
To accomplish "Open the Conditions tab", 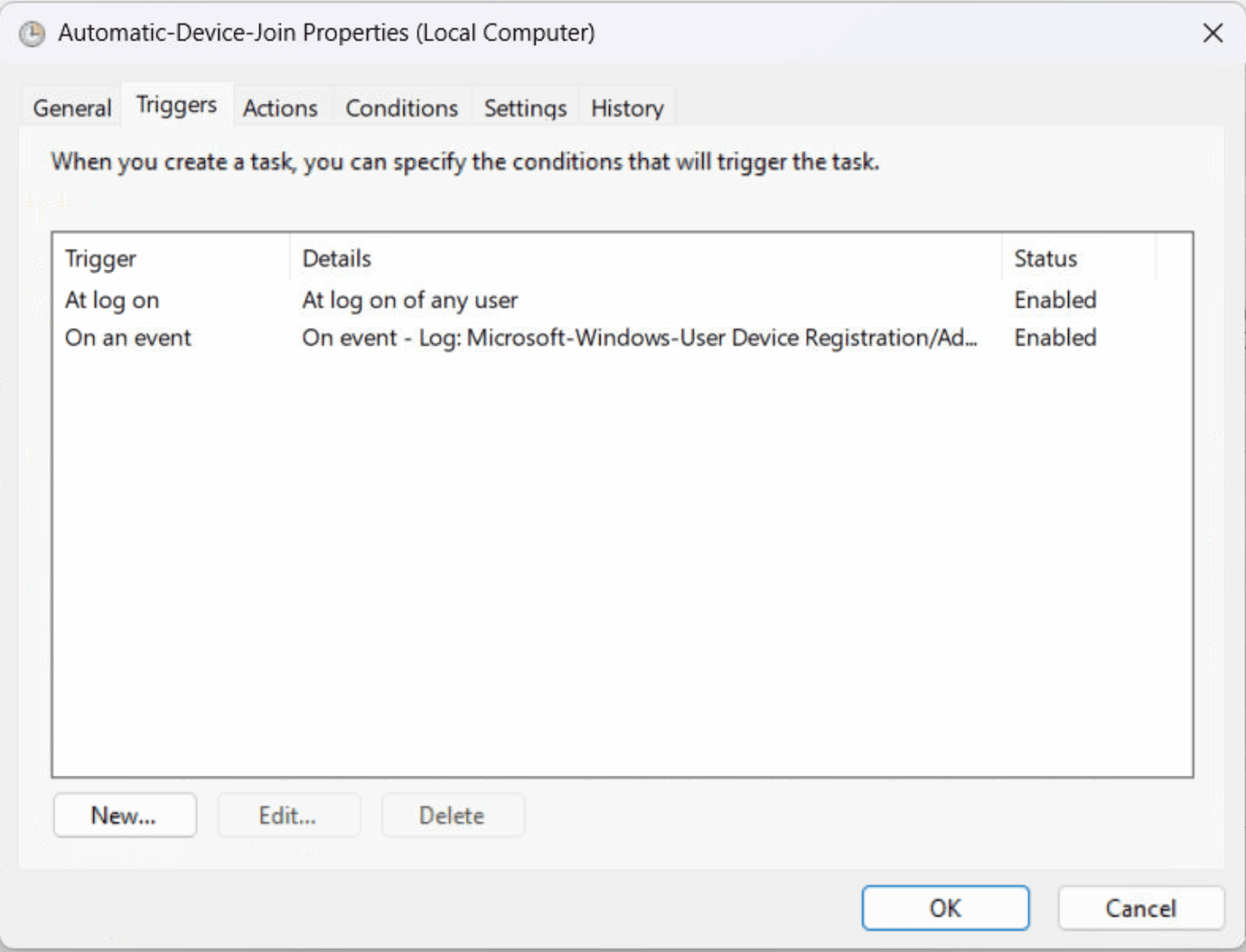I will click(401, 107).
